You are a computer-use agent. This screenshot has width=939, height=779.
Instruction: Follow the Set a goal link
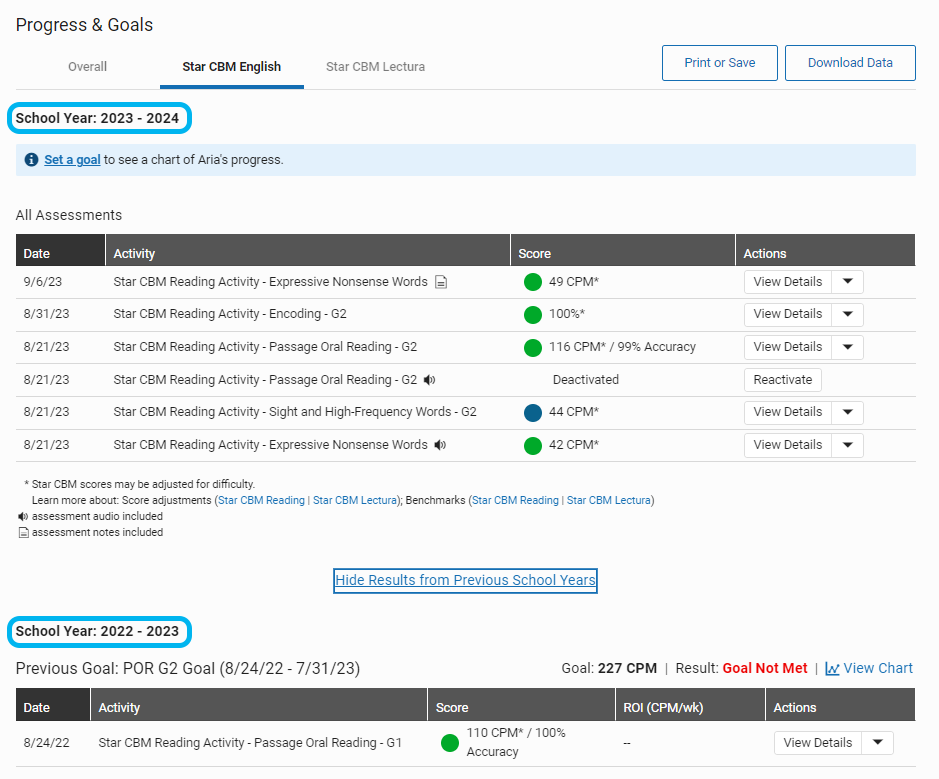pyautogui.click(x=72, y=160)
